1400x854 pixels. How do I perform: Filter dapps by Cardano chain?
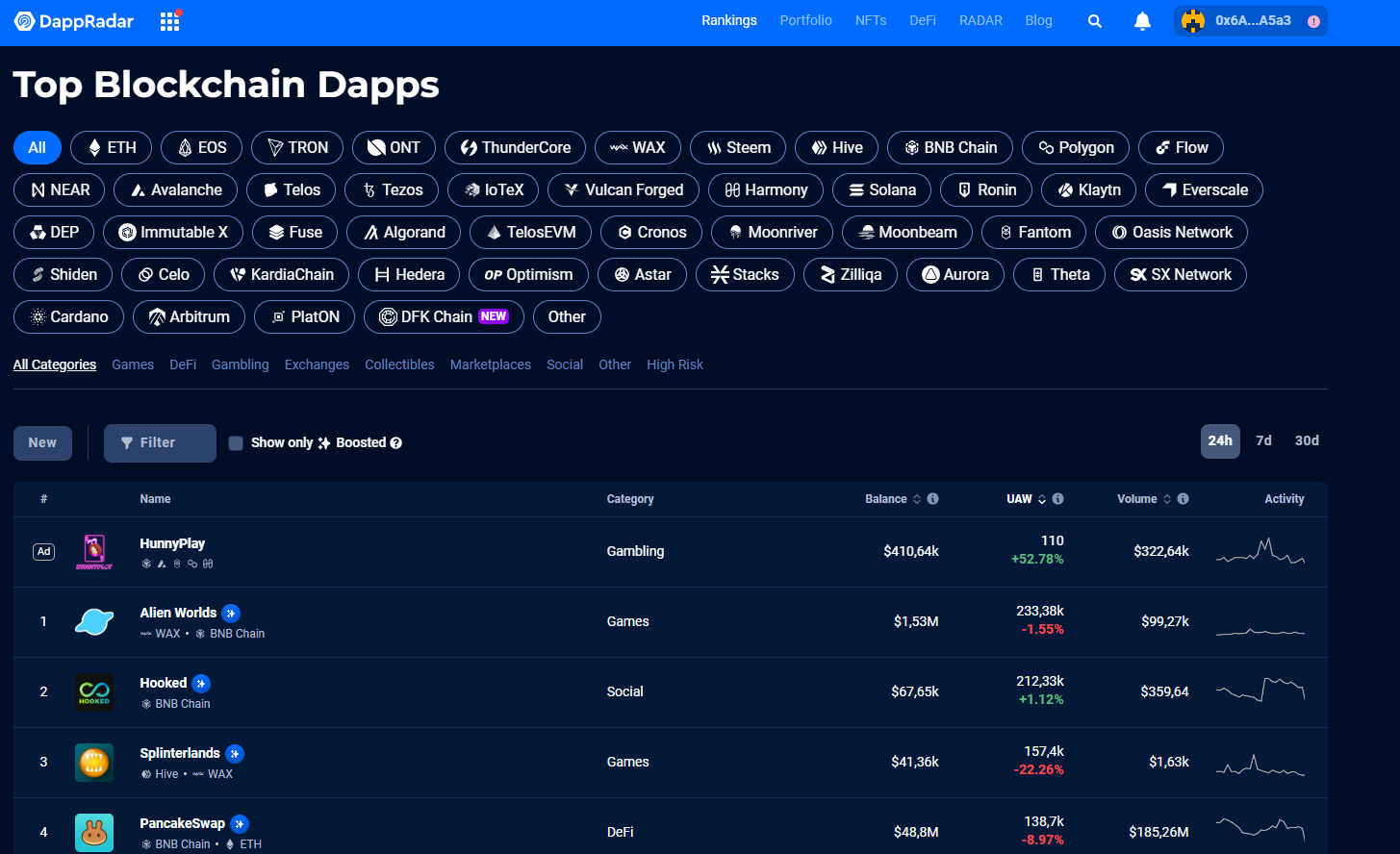pyautogui.click(x=68, y=316)
